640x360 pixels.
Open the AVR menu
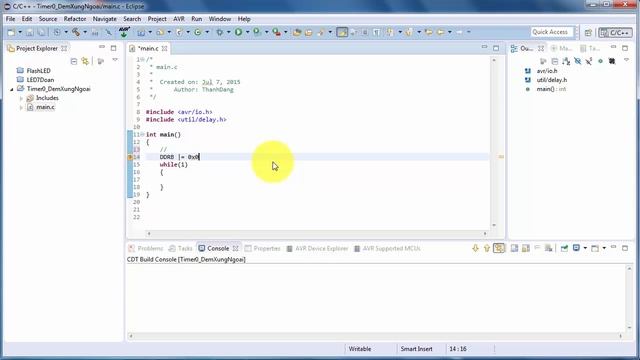(x=179, y=19)
